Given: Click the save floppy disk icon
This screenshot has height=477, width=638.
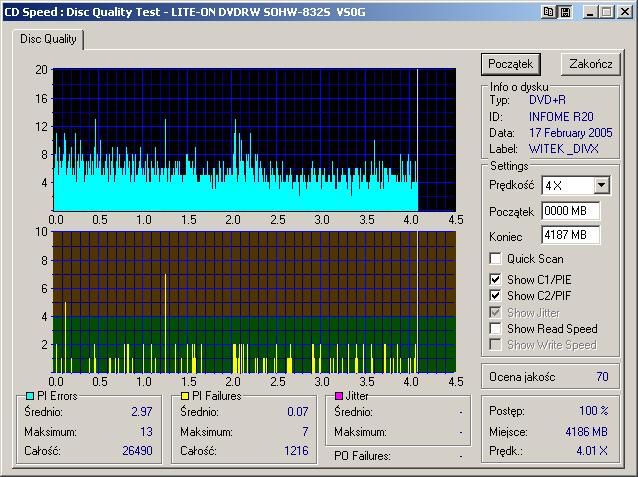Looking at the screenshot, I should tap(565, 11).
